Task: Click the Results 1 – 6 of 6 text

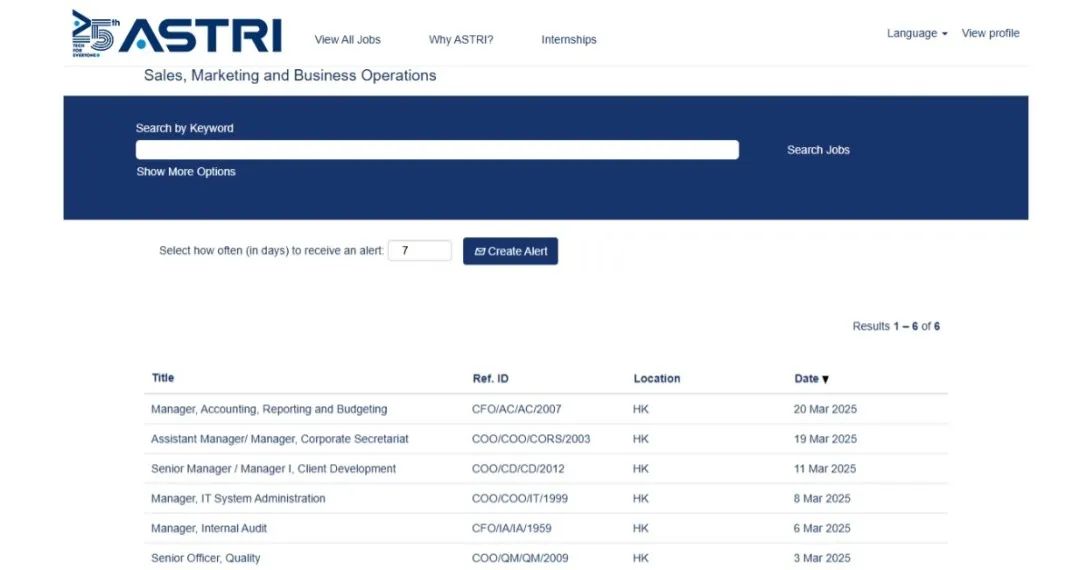Action: [x=896, y=326]
